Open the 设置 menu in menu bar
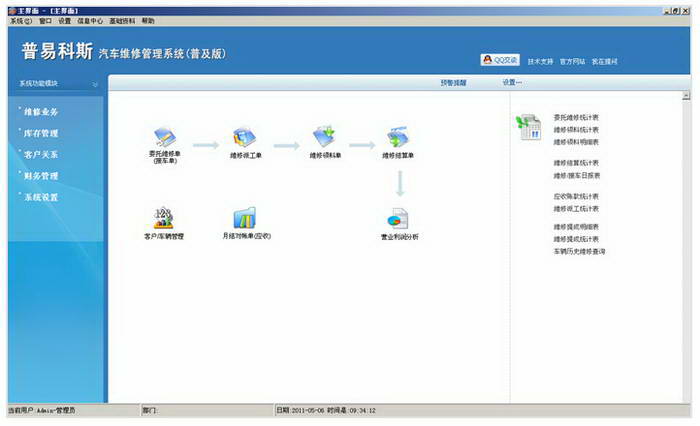 [x=64, y=21]
